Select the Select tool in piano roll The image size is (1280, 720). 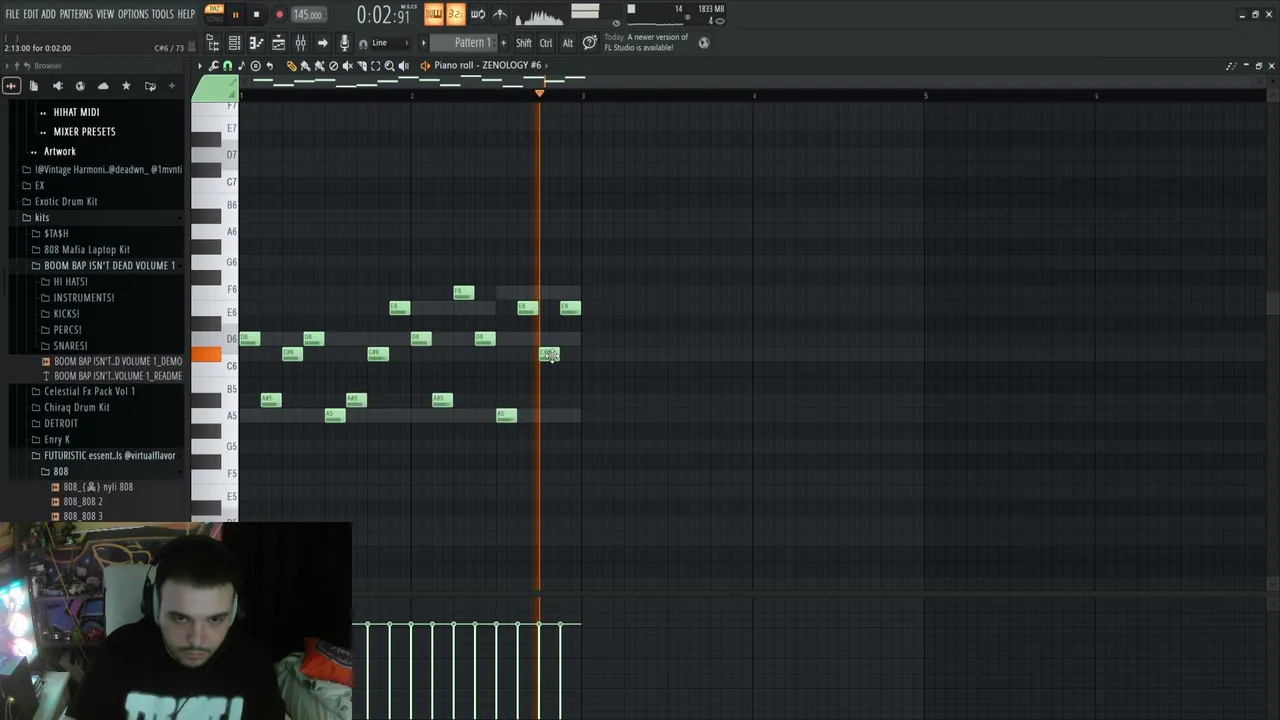click(x=375, y=66)
